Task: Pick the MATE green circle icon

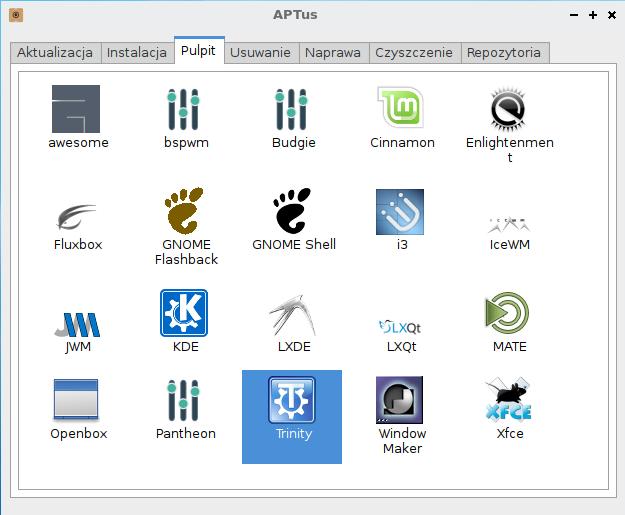Action: point(507,313)
